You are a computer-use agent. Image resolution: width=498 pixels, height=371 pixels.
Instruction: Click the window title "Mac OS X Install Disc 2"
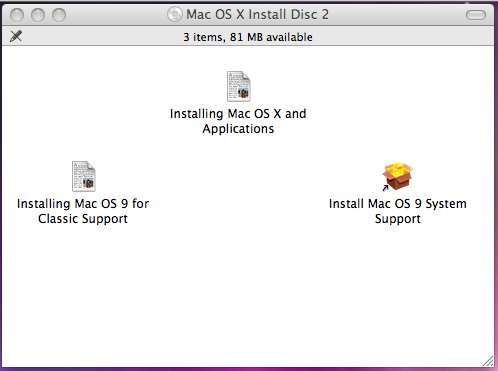pyautogui.click(x=257, y=14)
